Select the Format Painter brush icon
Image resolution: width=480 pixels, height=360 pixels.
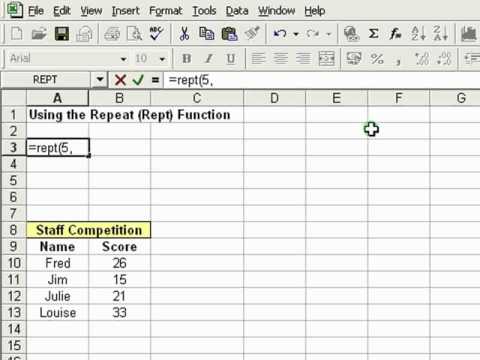pyautogui.click(x=252, y=34)
